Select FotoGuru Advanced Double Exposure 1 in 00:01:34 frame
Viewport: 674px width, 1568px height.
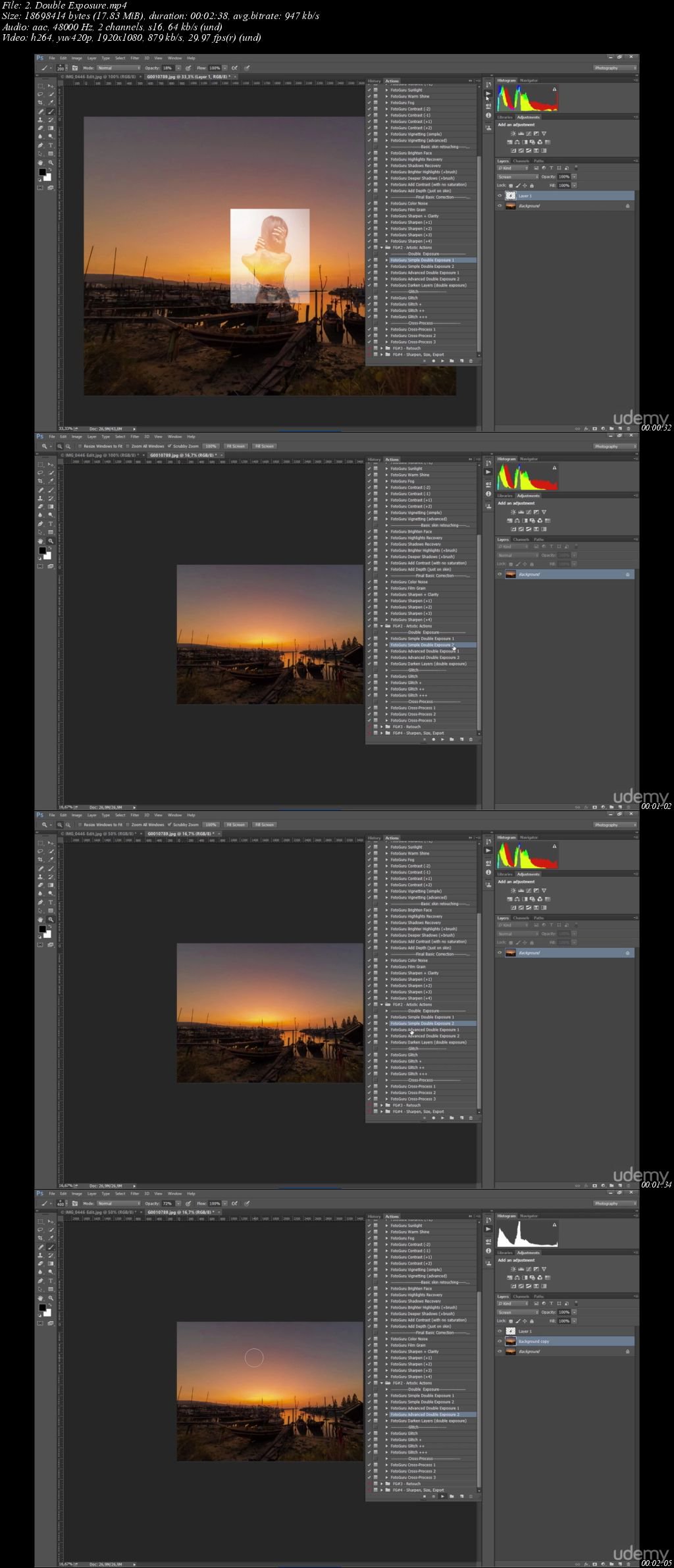(x=425, y=1030)
